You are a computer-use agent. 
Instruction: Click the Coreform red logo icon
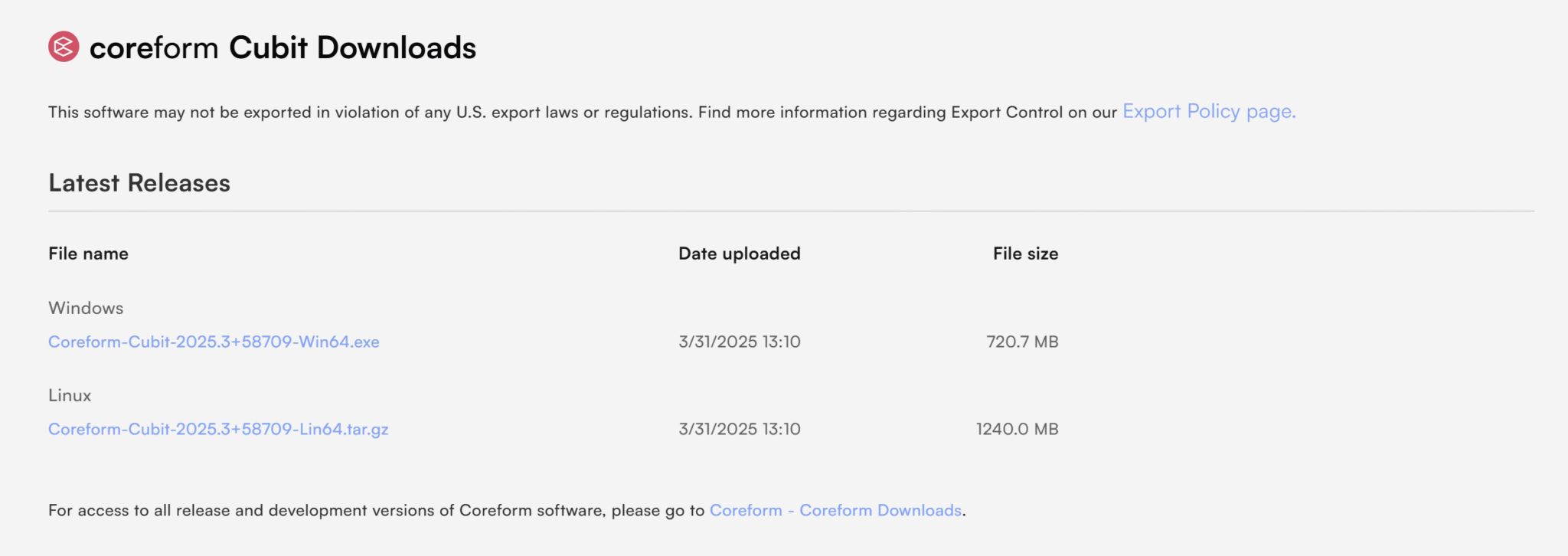pos(64,47)
